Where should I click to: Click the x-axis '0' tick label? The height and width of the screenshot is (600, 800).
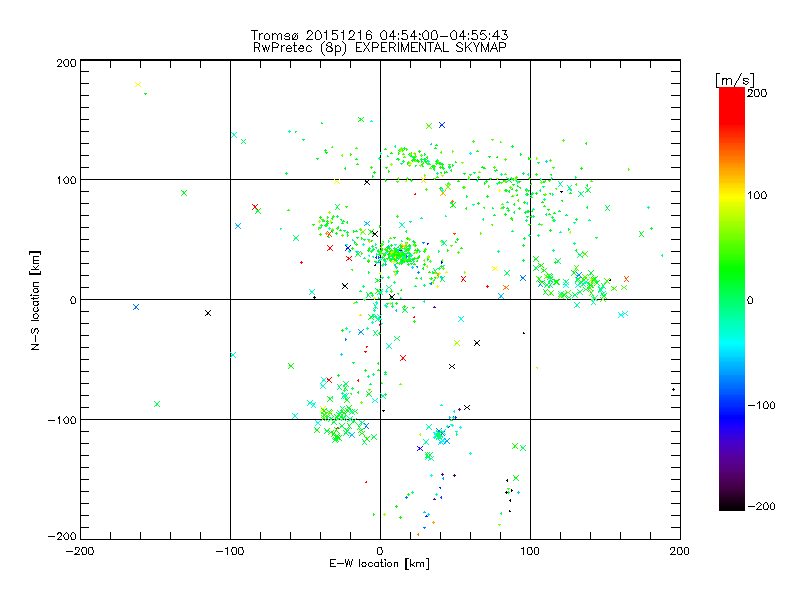pyautogui.click(x=380, y=551)
